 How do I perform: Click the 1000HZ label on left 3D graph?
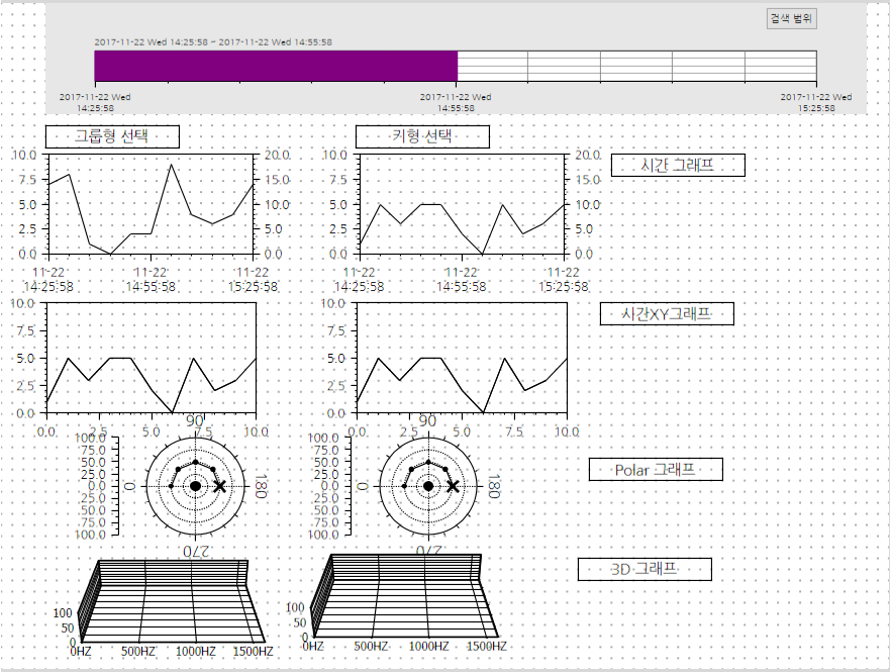click(195, 652)
